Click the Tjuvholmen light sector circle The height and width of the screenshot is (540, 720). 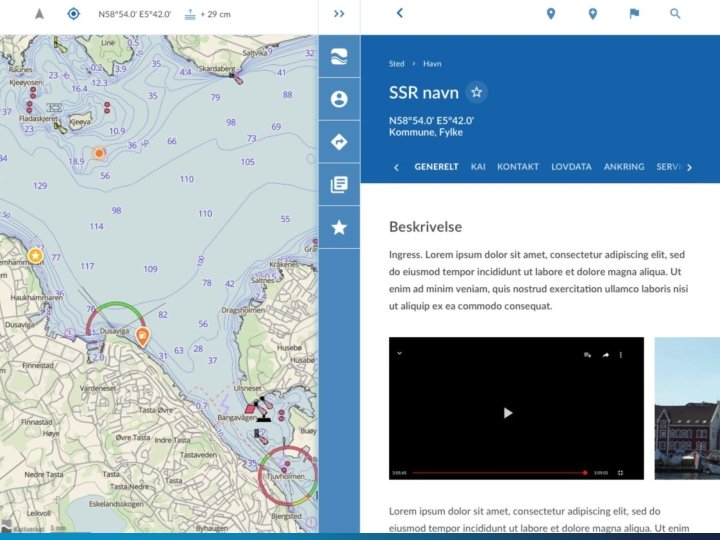tap(288, 476)
